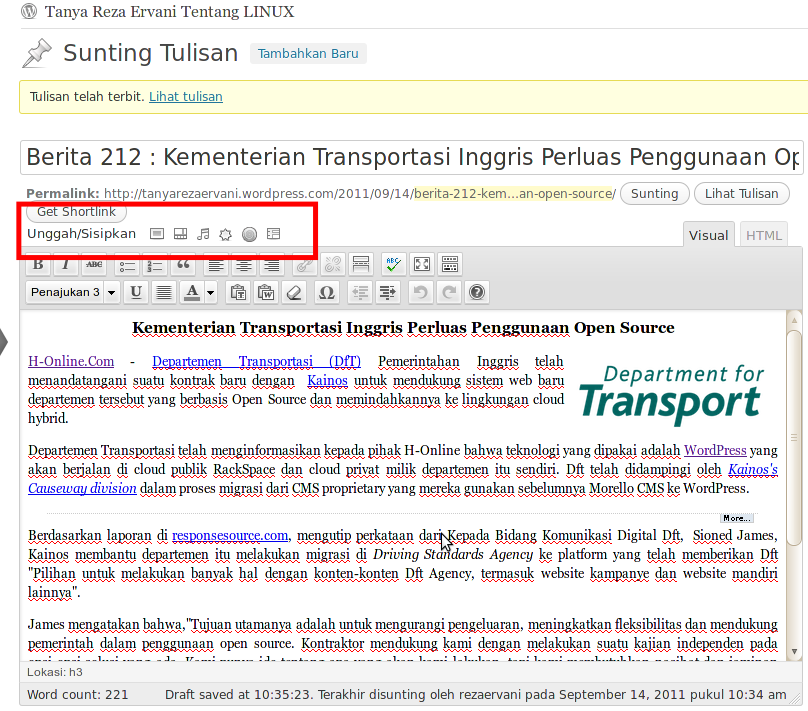
Task: Justify the text fully
Action: (164, 292)
